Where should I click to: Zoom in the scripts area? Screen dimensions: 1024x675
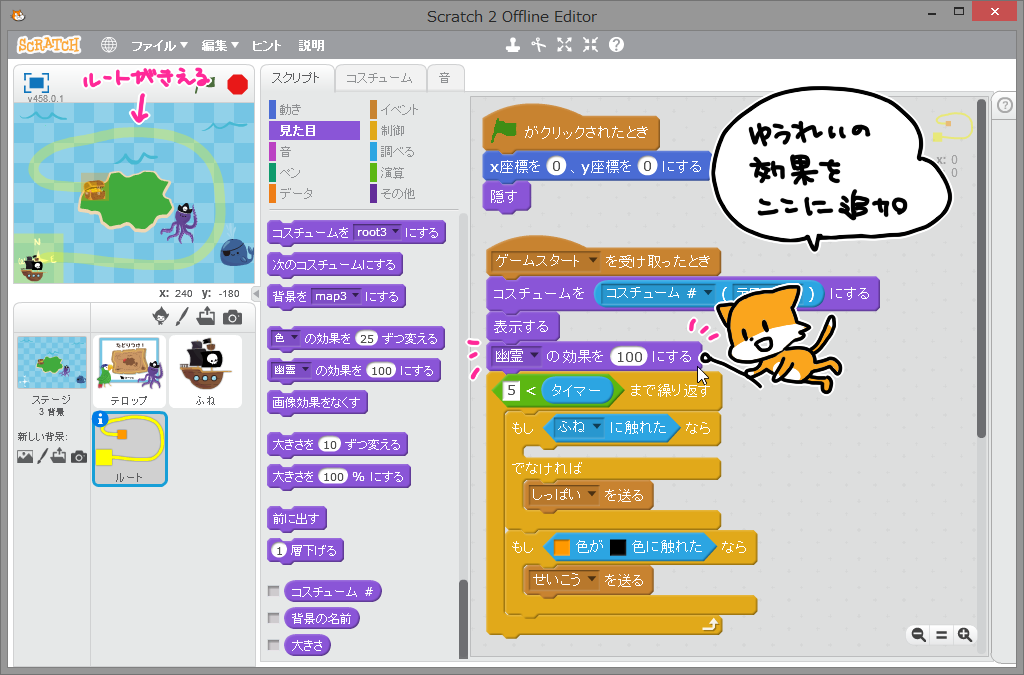pos(965,635)
